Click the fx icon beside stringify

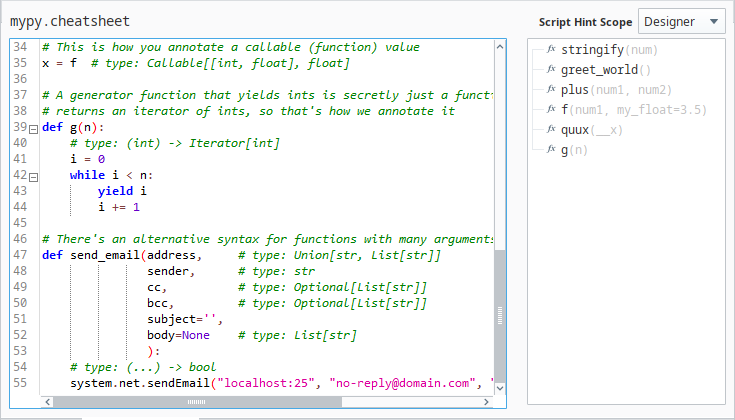(551, 49)
